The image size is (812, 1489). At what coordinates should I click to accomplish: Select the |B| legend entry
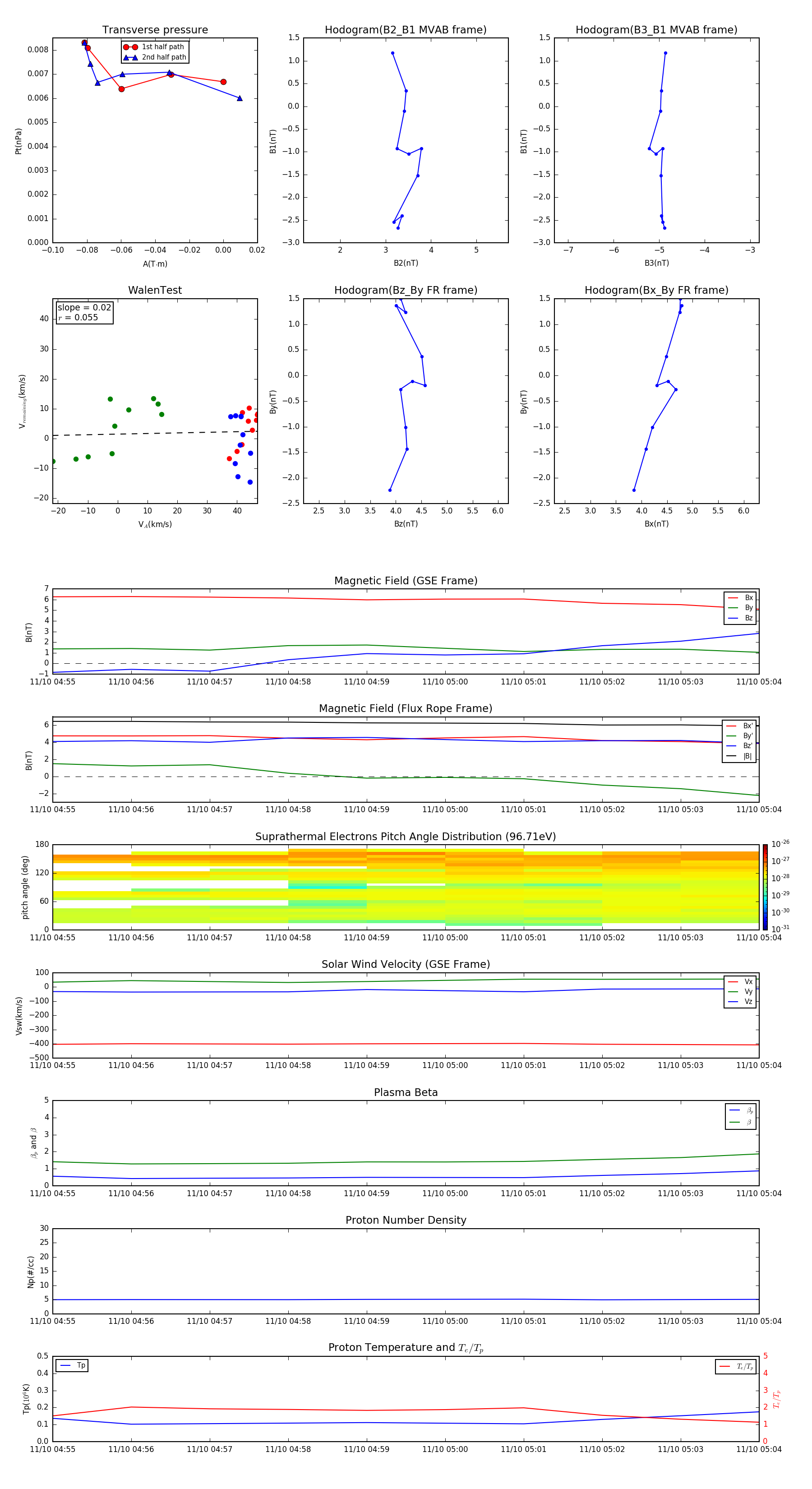coord(739,756)
